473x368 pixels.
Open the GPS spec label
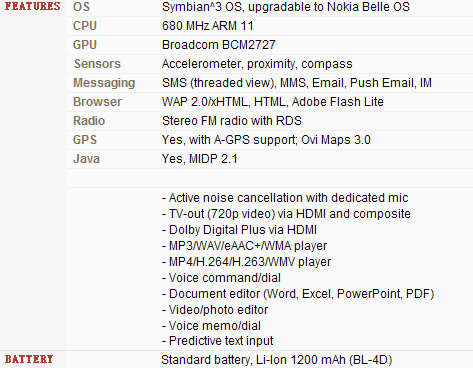tap(85, 140)
